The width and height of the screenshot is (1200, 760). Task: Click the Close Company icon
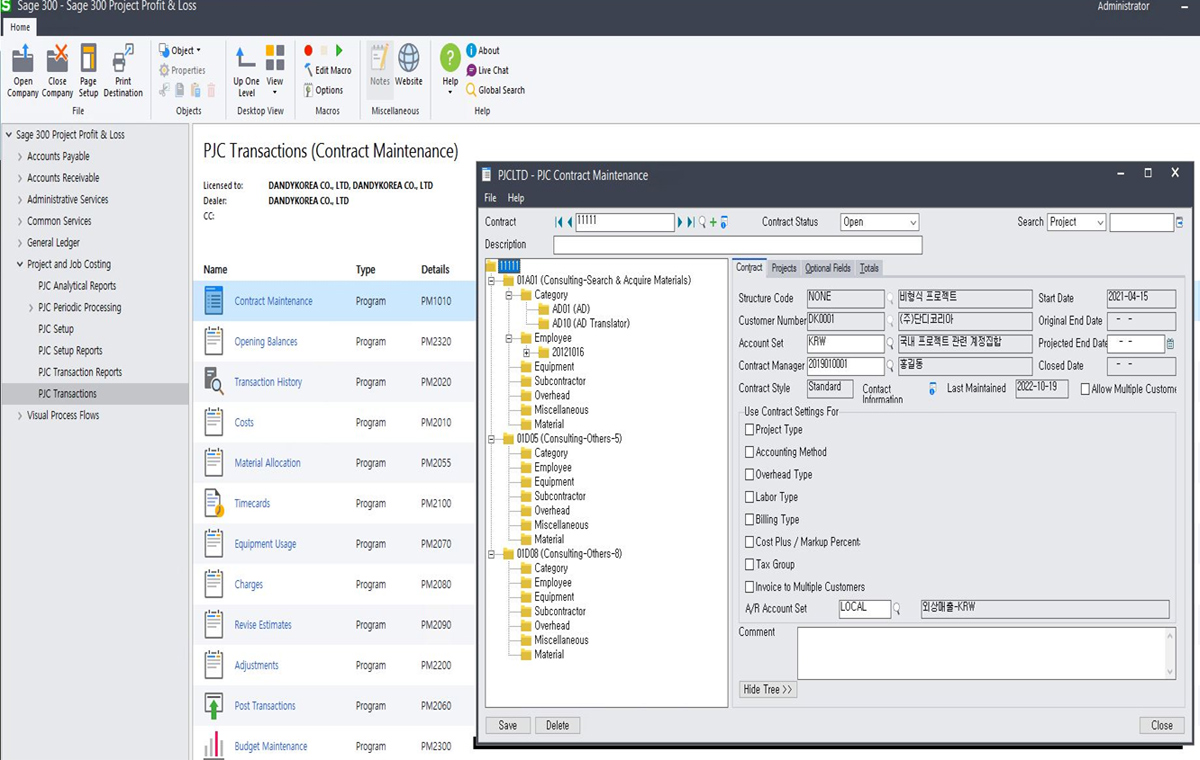(58, 58)
